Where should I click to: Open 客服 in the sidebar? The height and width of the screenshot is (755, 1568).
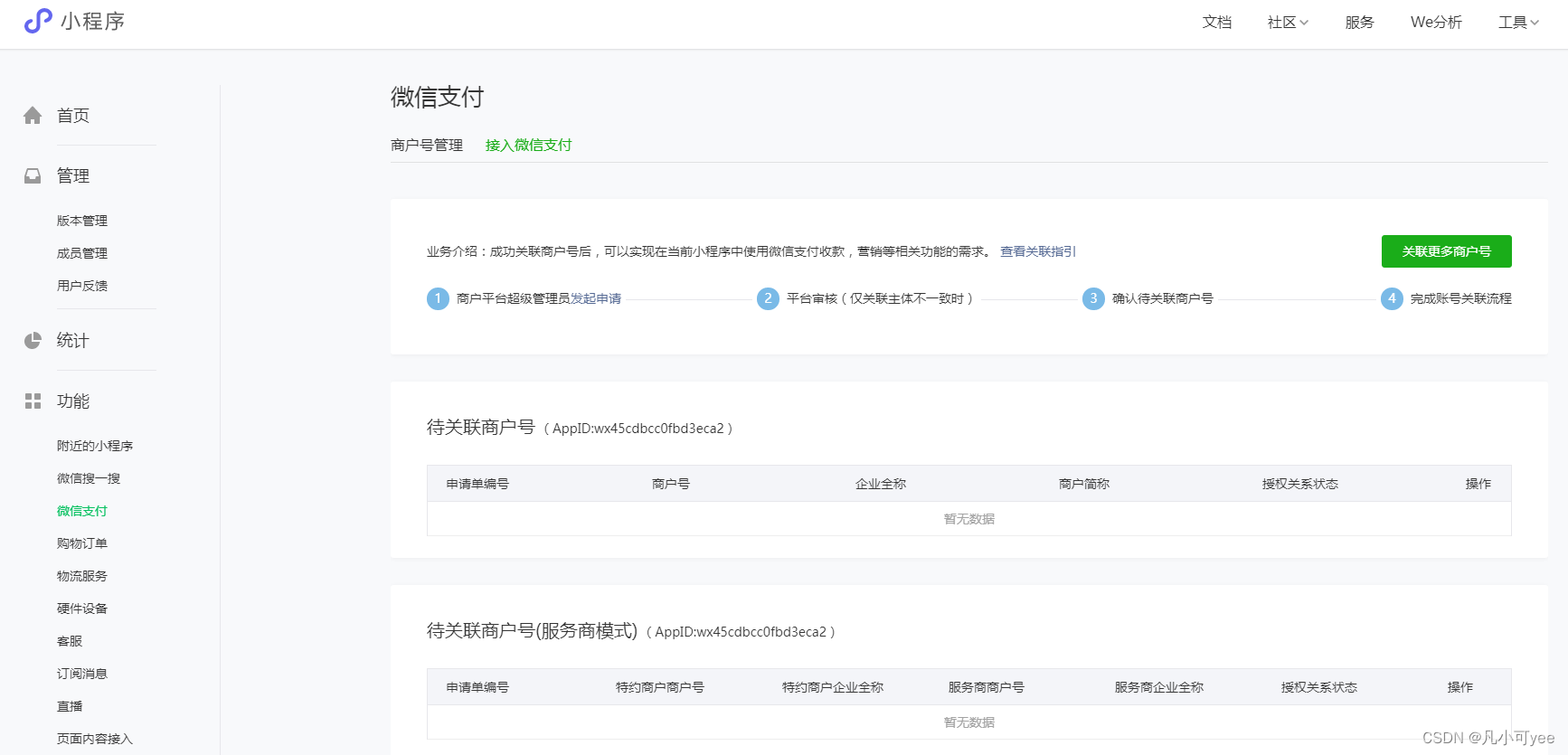tap(70, 641)
